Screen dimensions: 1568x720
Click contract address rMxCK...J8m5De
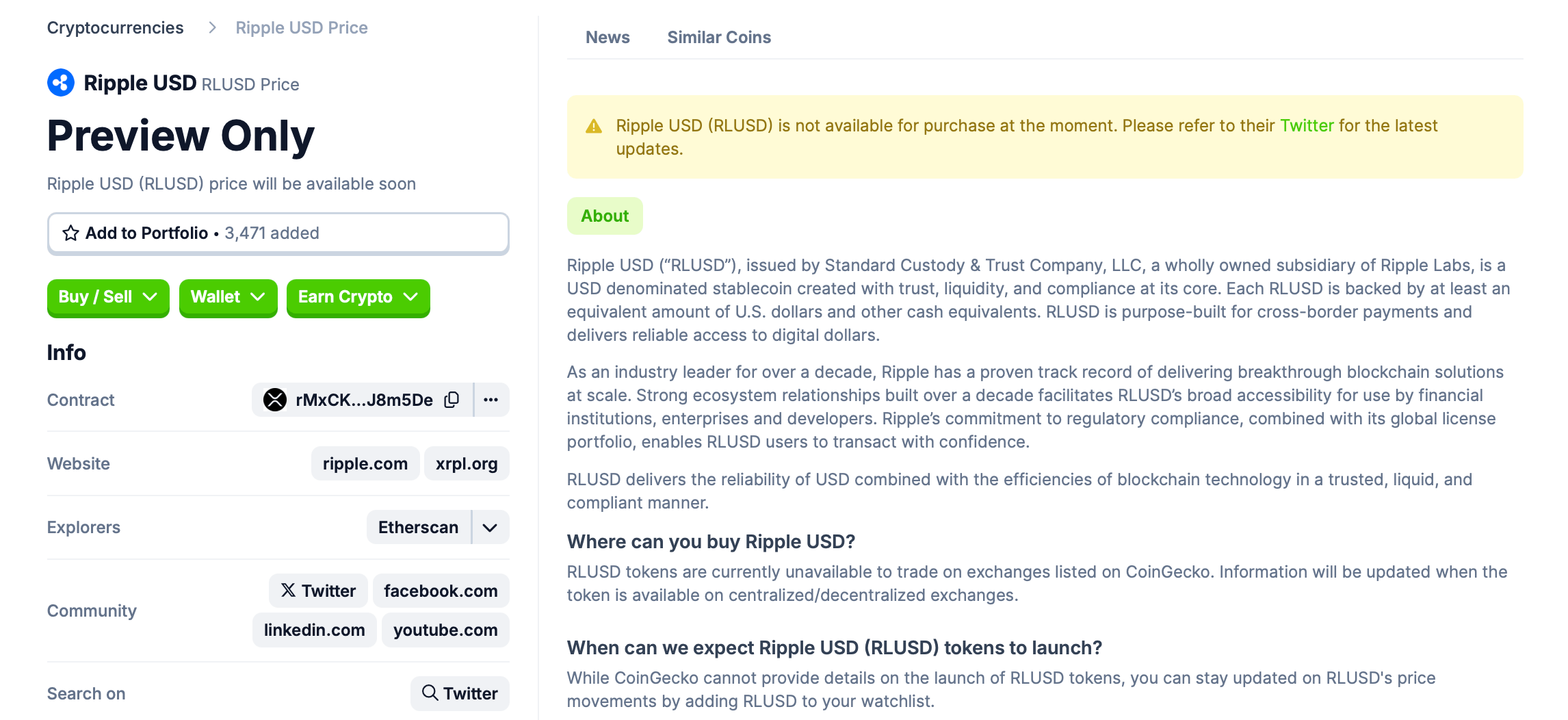(x=364, y=400)
